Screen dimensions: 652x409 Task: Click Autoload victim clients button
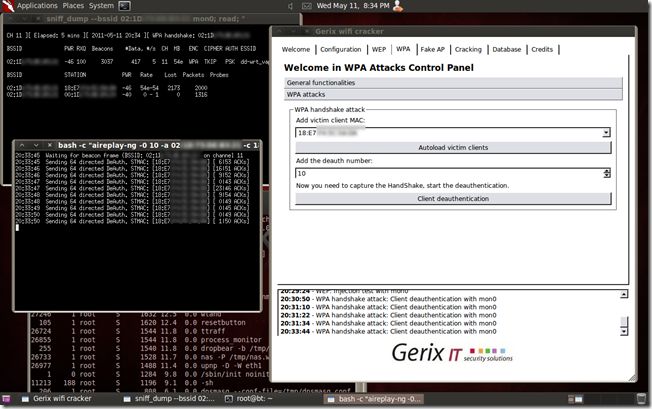pos(453,148)
